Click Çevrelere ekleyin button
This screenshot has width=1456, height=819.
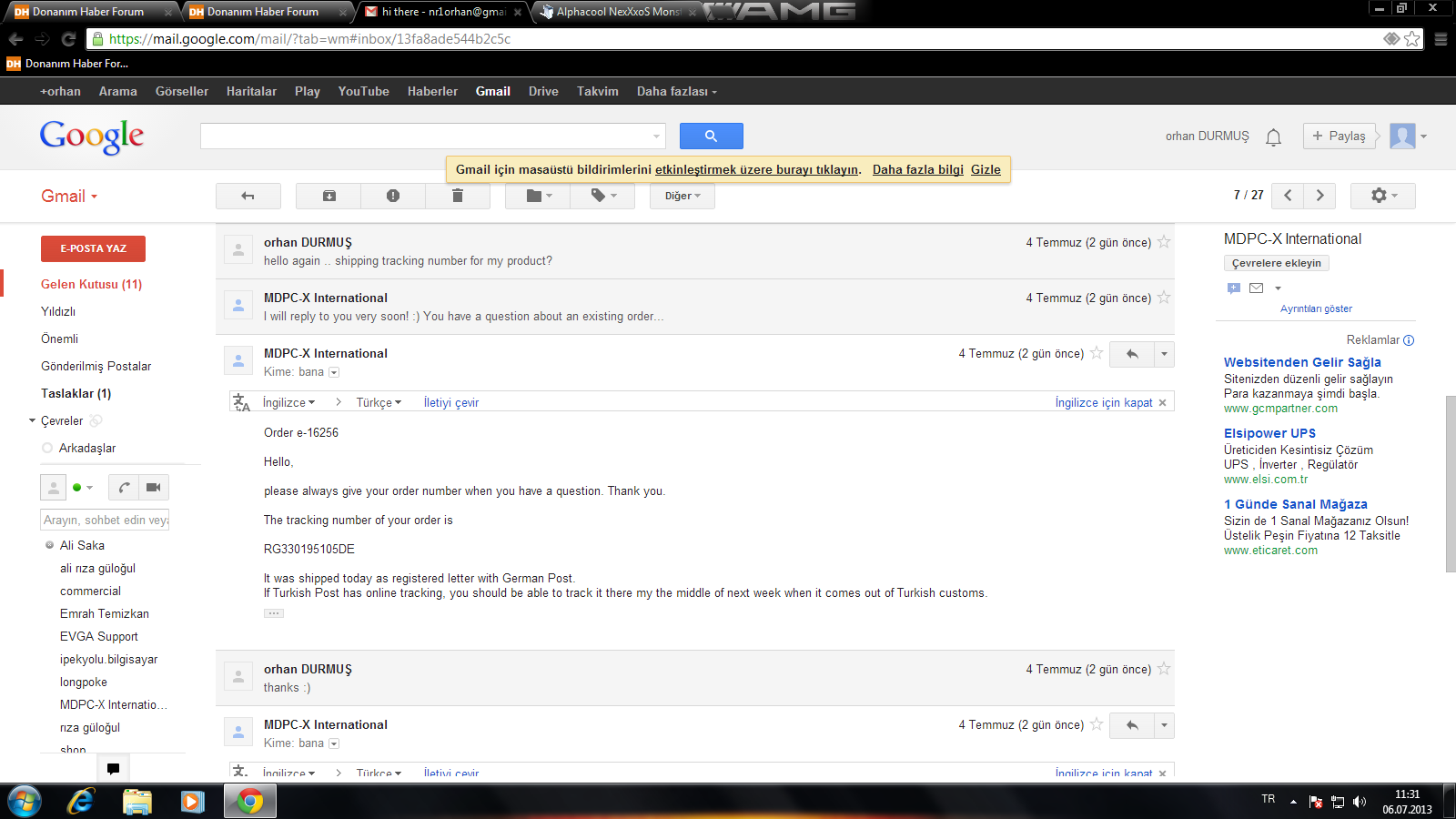[1277, 263]
